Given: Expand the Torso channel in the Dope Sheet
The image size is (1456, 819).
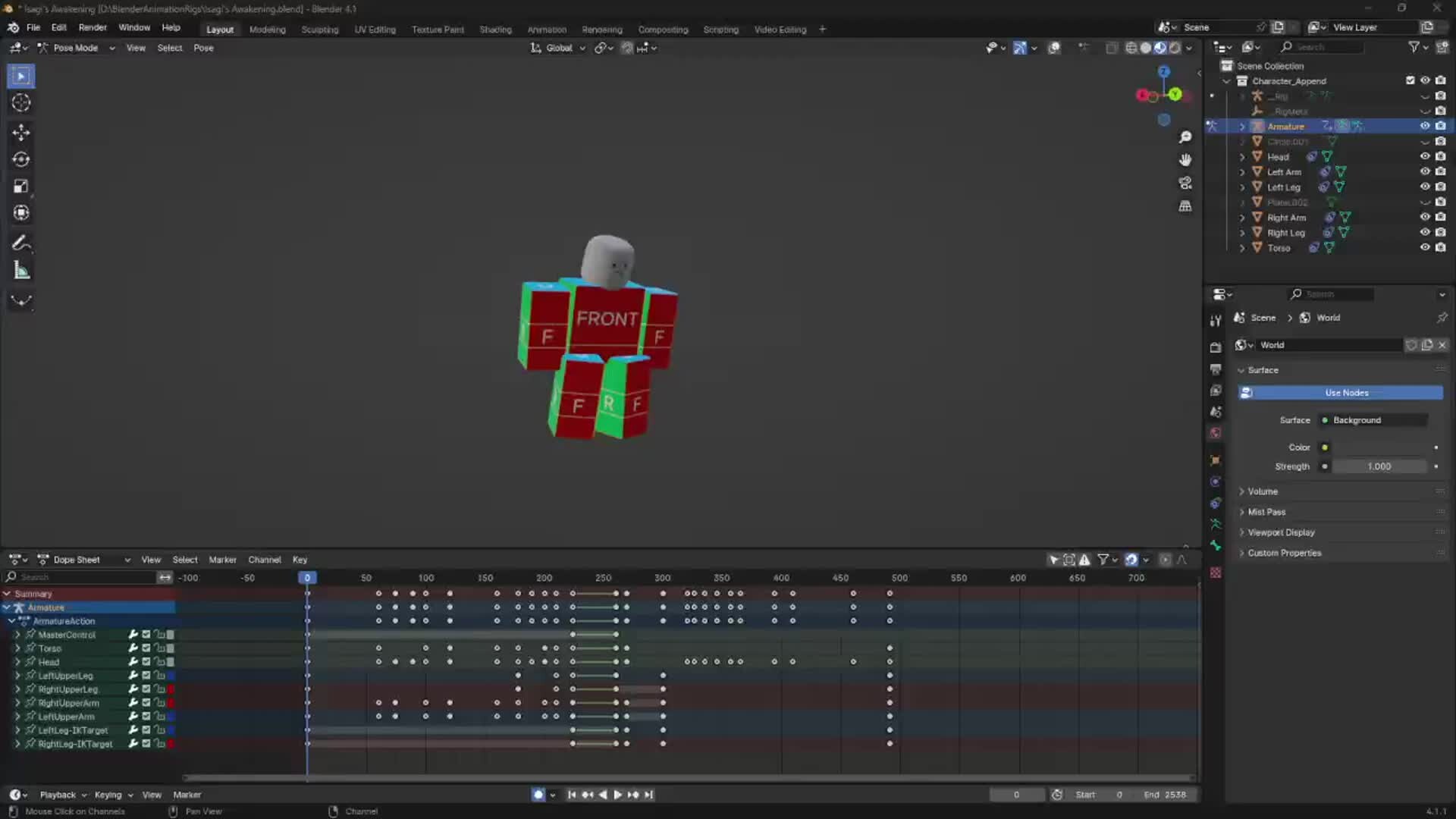Looking at the screenshot, I should 17,648.
